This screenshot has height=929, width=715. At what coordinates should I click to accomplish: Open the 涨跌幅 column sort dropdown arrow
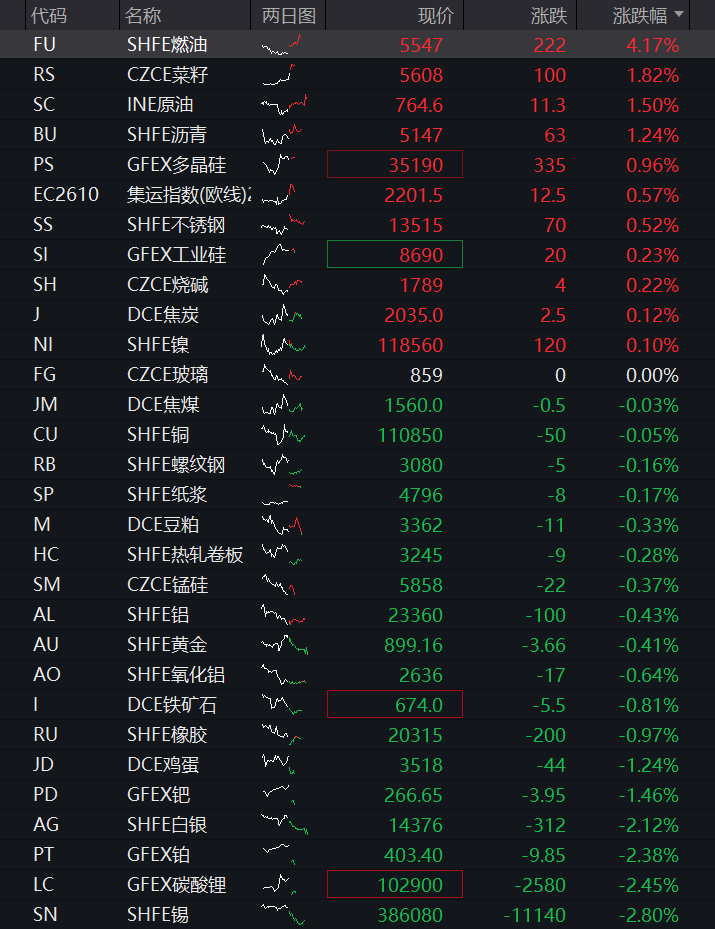(679, 14)
